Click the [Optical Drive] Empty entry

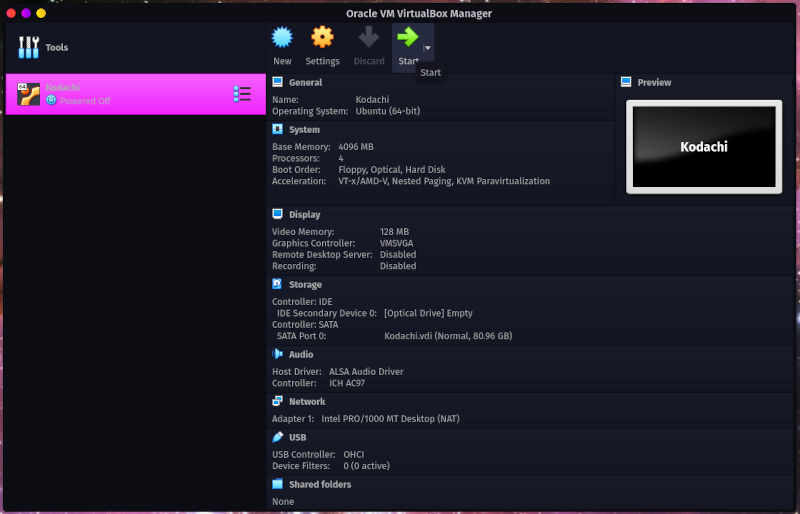point(429,313)
